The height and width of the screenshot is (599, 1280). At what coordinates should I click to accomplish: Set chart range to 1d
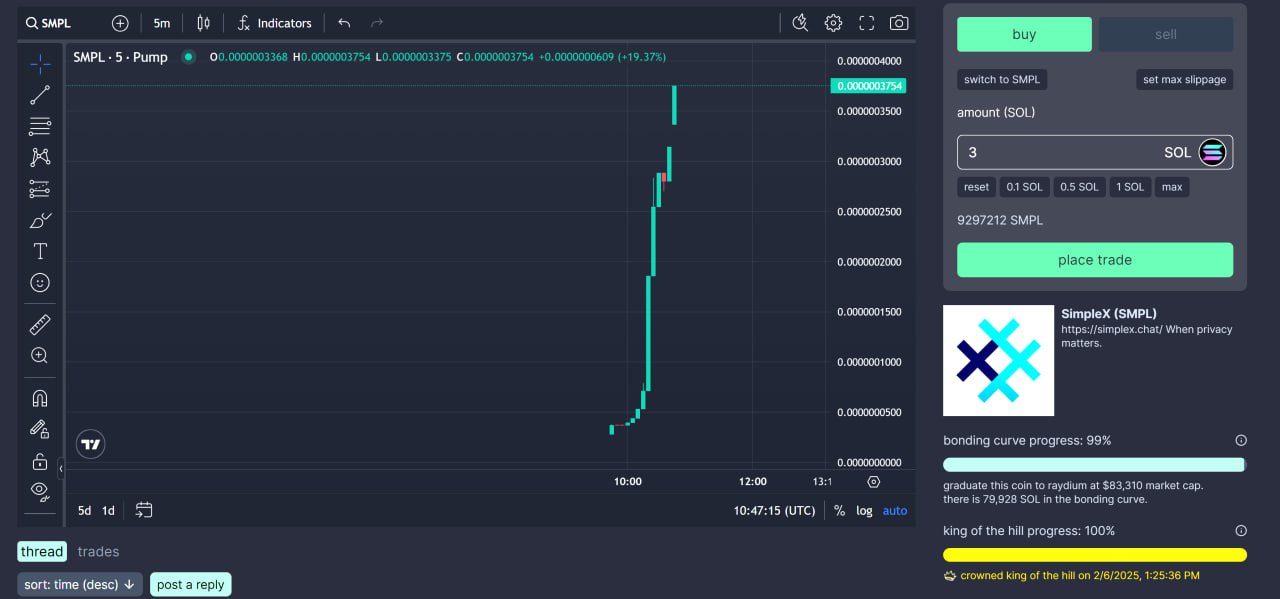point(108,510)
